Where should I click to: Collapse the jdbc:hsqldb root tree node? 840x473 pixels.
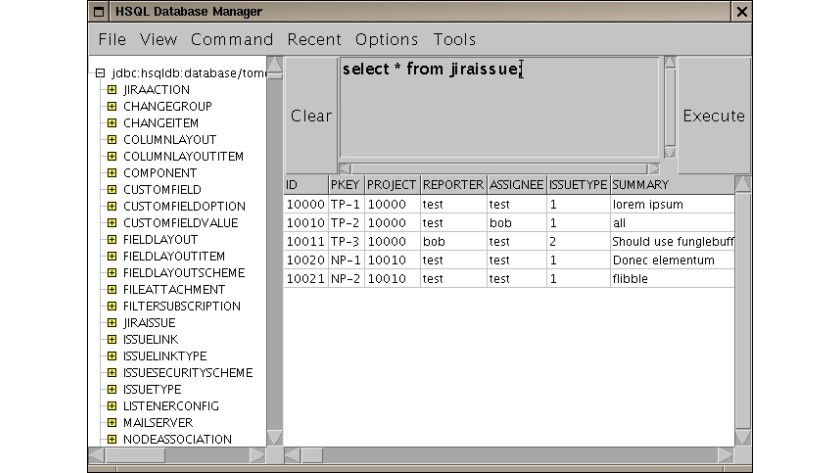pyautogui.click(x=100, y=73)
